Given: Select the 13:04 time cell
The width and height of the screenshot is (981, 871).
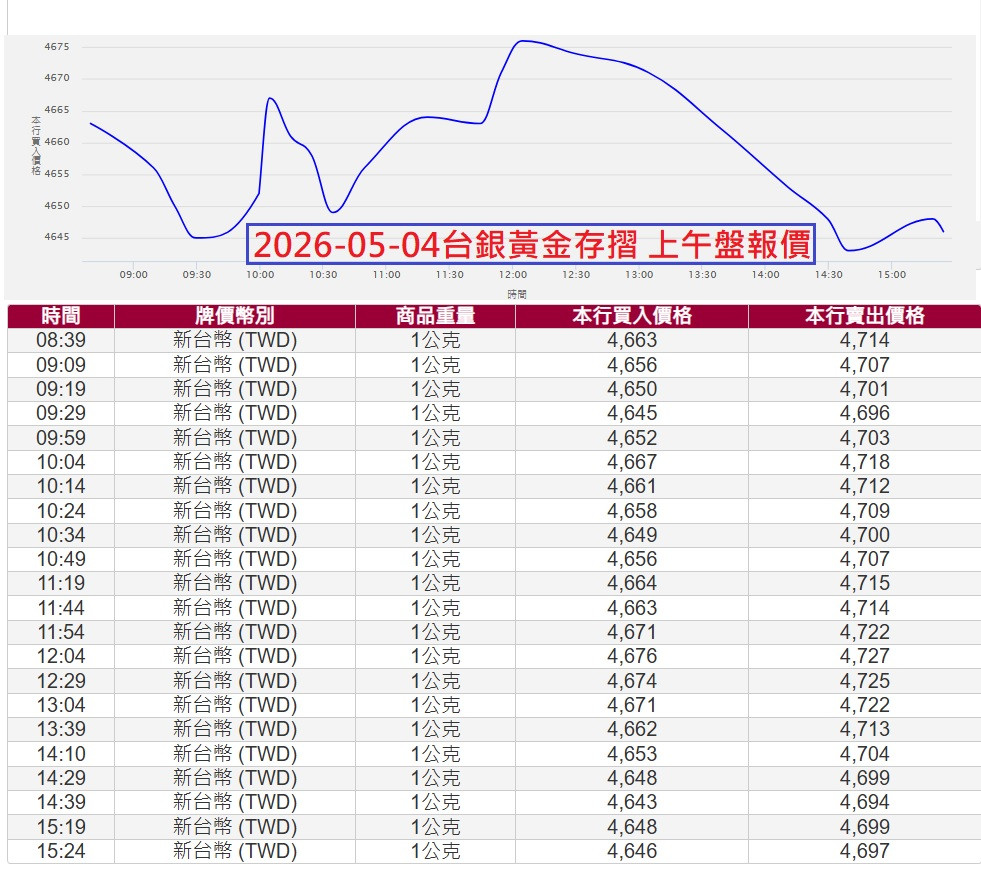Looking at the screenshot, I should tap(61, 705).
